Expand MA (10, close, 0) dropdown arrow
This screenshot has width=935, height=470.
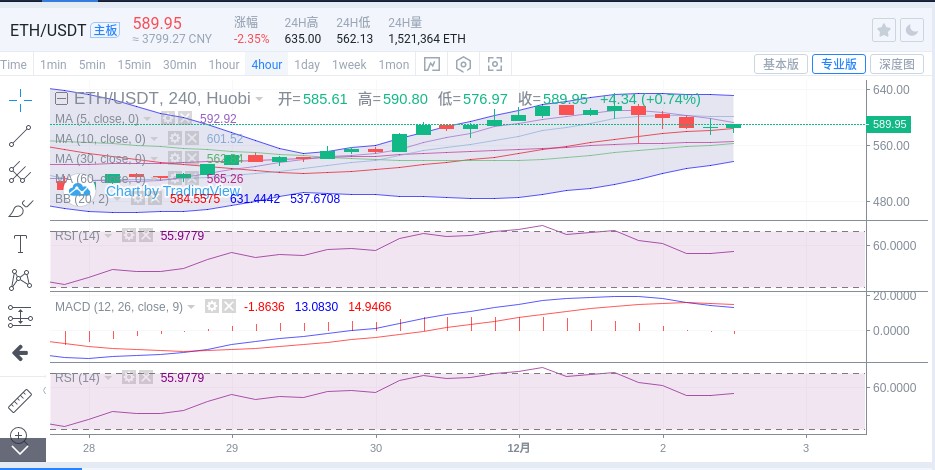click(x=153, y=139)
